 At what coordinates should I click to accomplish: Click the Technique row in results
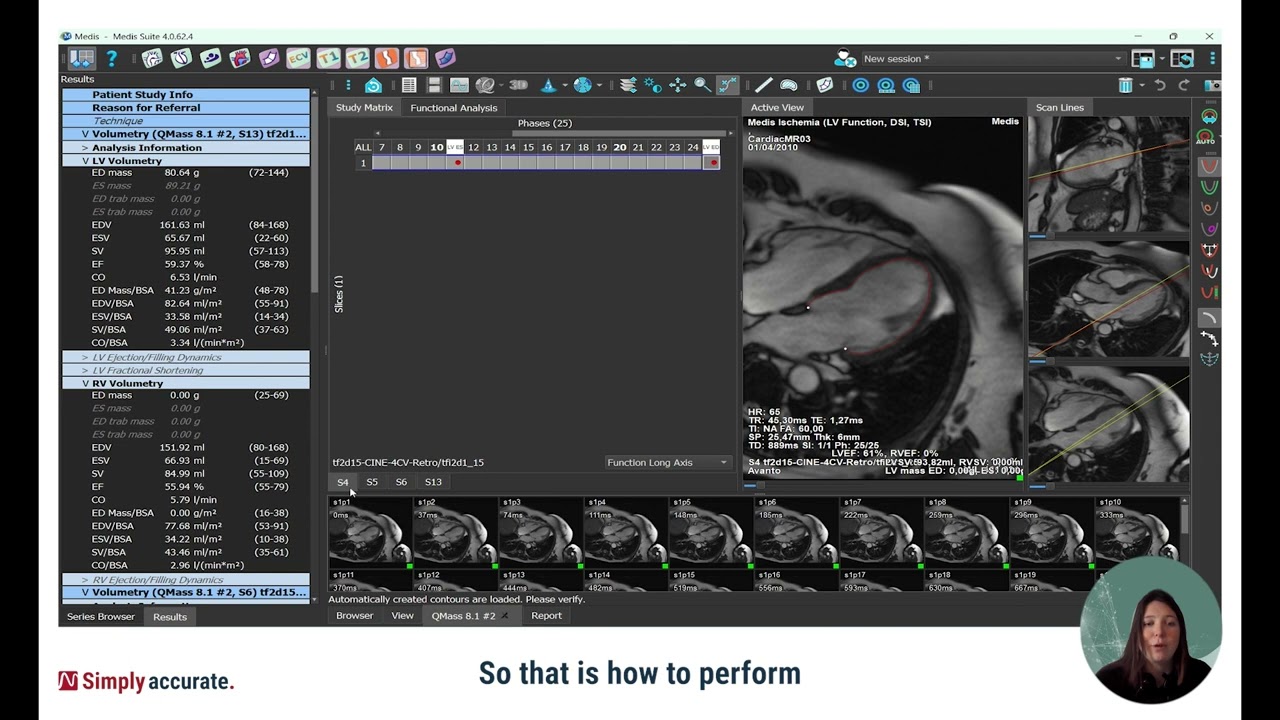click(186, 121)
